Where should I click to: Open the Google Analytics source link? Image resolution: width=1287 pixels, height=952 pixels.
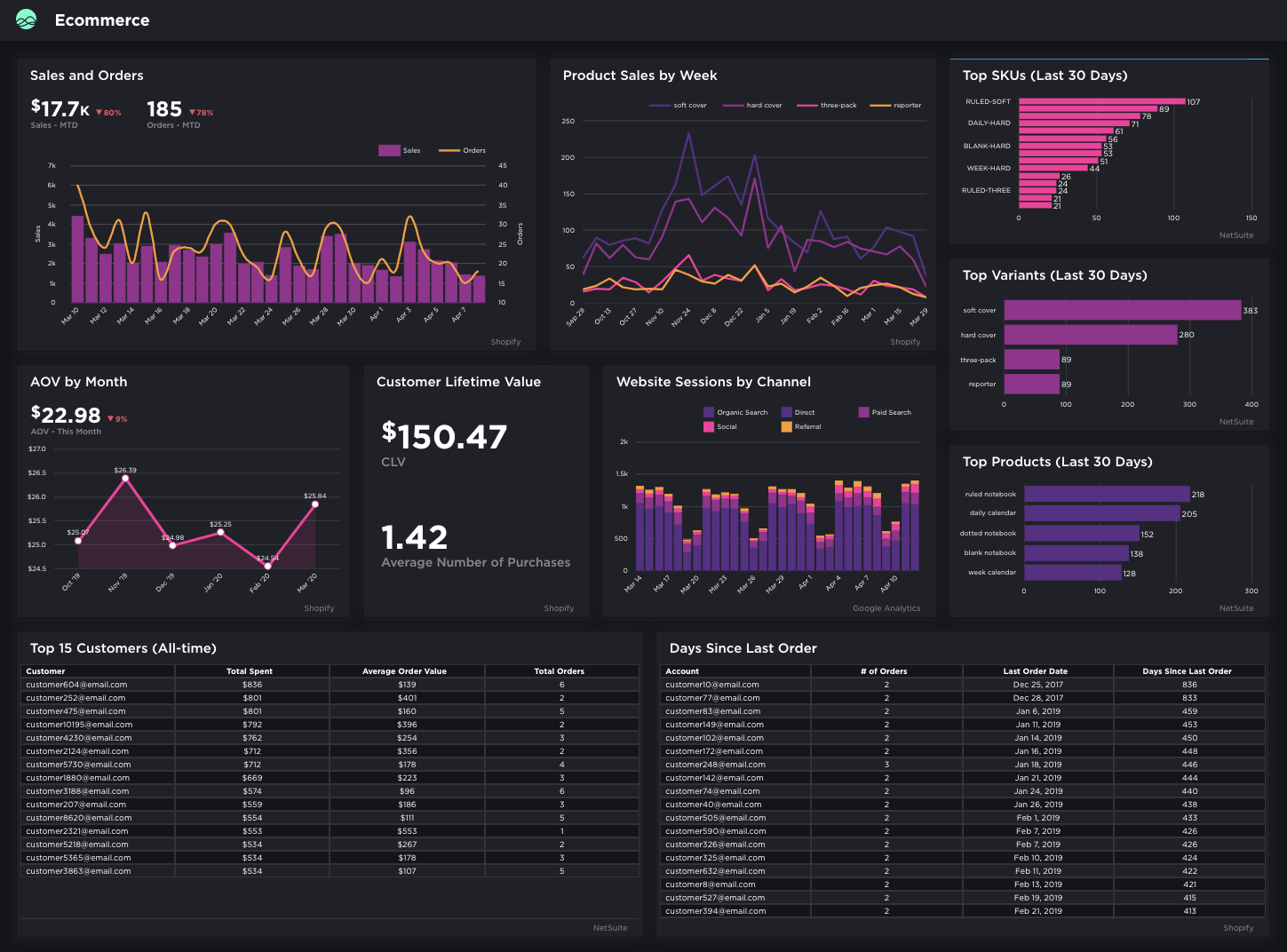887,608
